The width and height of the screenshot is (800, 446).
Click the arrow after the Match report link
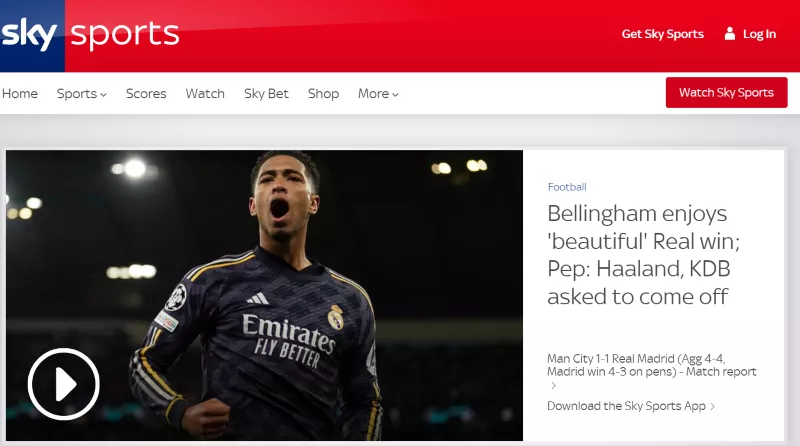[x=554, y=386]
